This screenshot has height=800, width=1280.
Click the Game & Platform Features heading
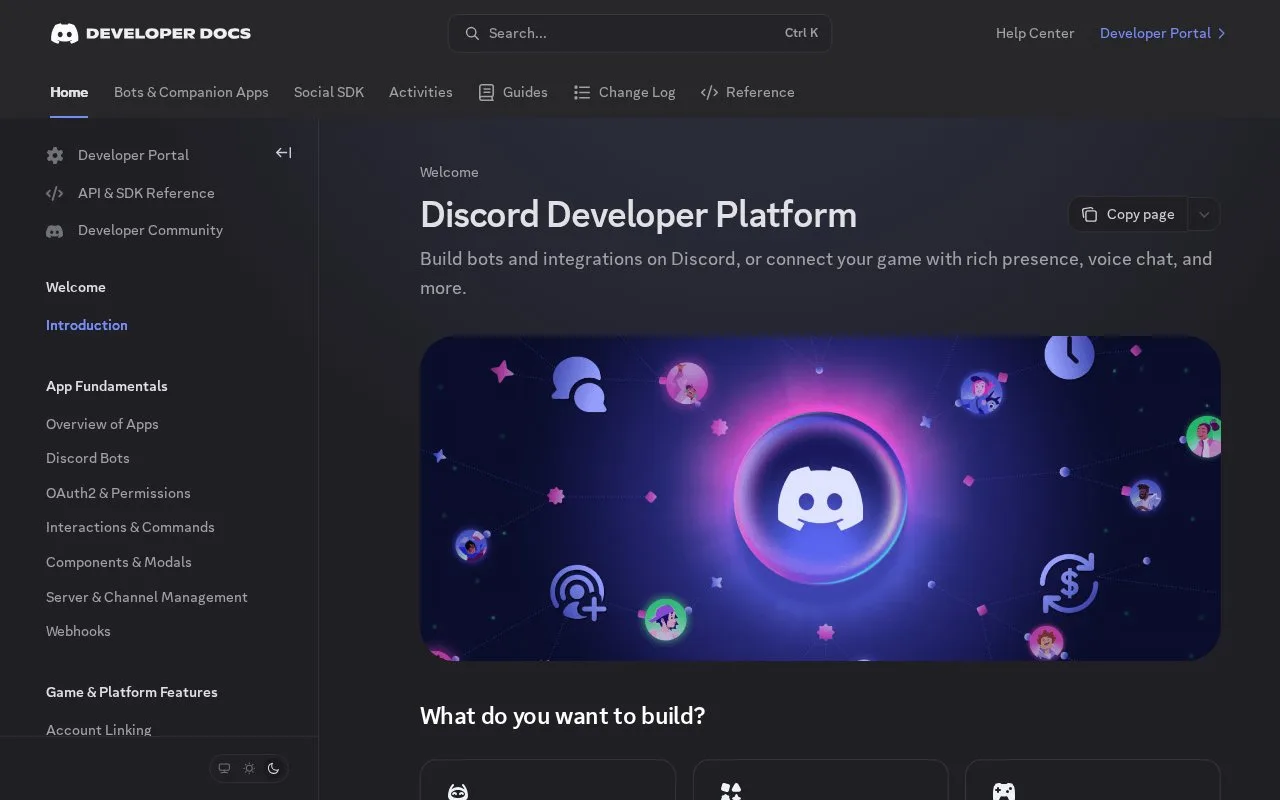tap(132, 692)
